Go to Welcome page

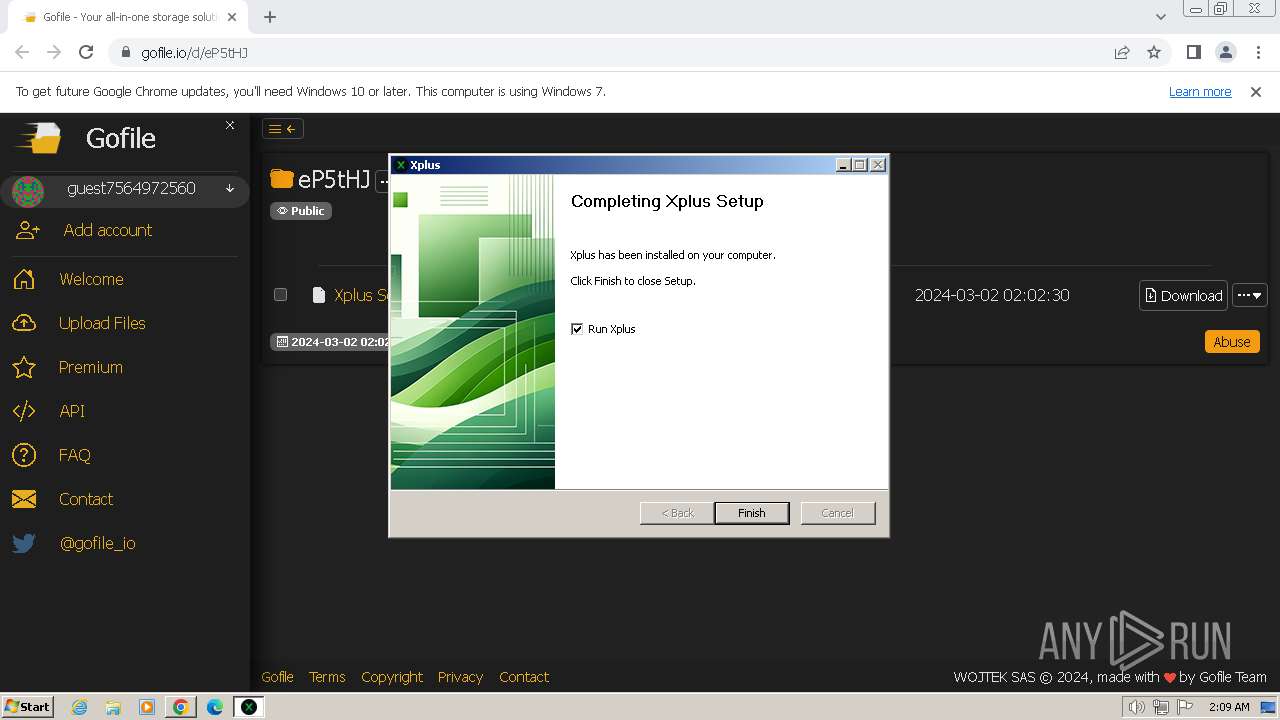(x=91, y=279)
